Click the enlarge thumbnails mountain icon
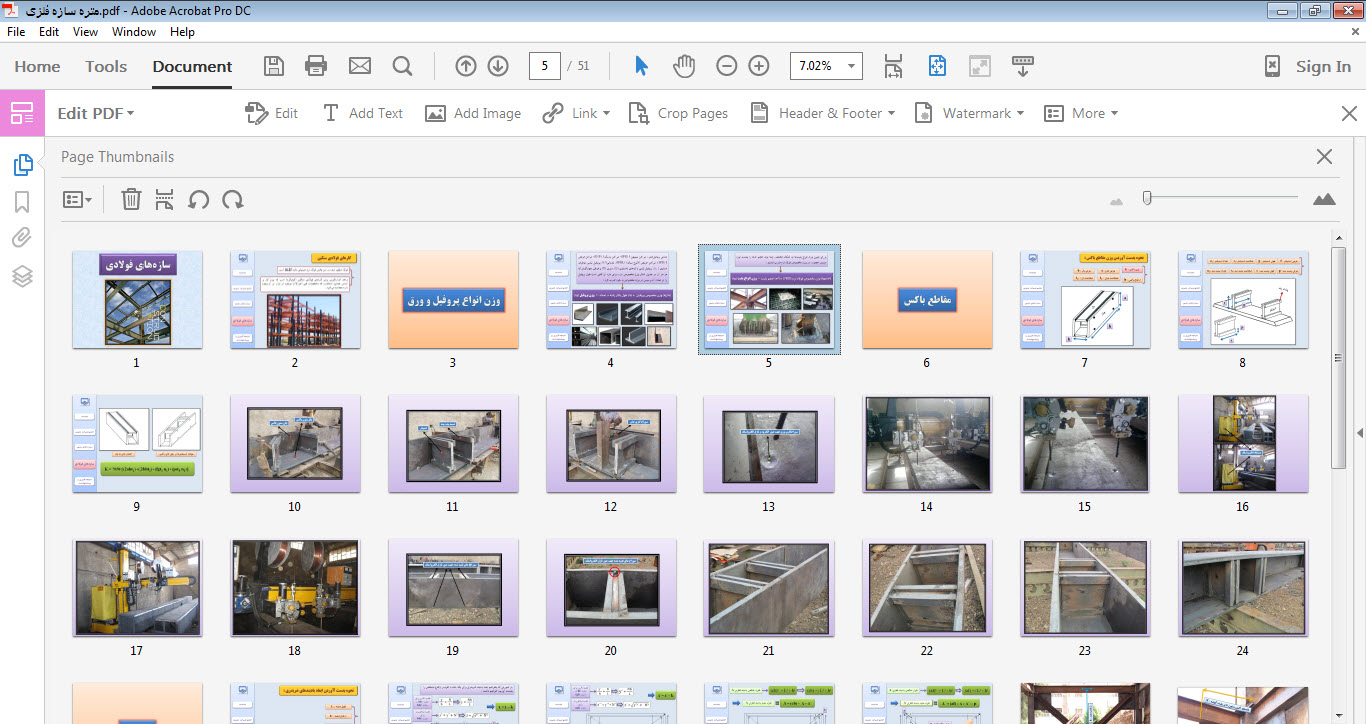Image resolution: width=1366 pixels, height=724 pixels. [x=1324, y=199]
